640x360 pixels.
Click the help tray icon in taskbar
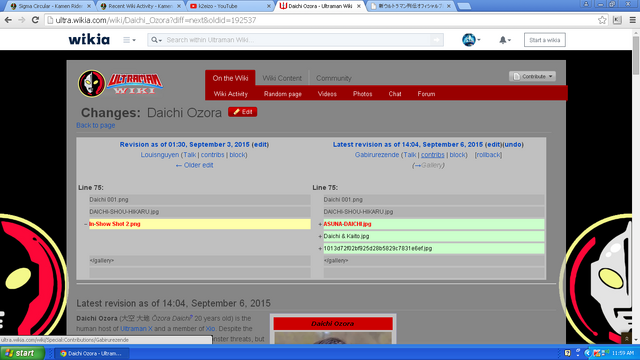click(567, 353)
